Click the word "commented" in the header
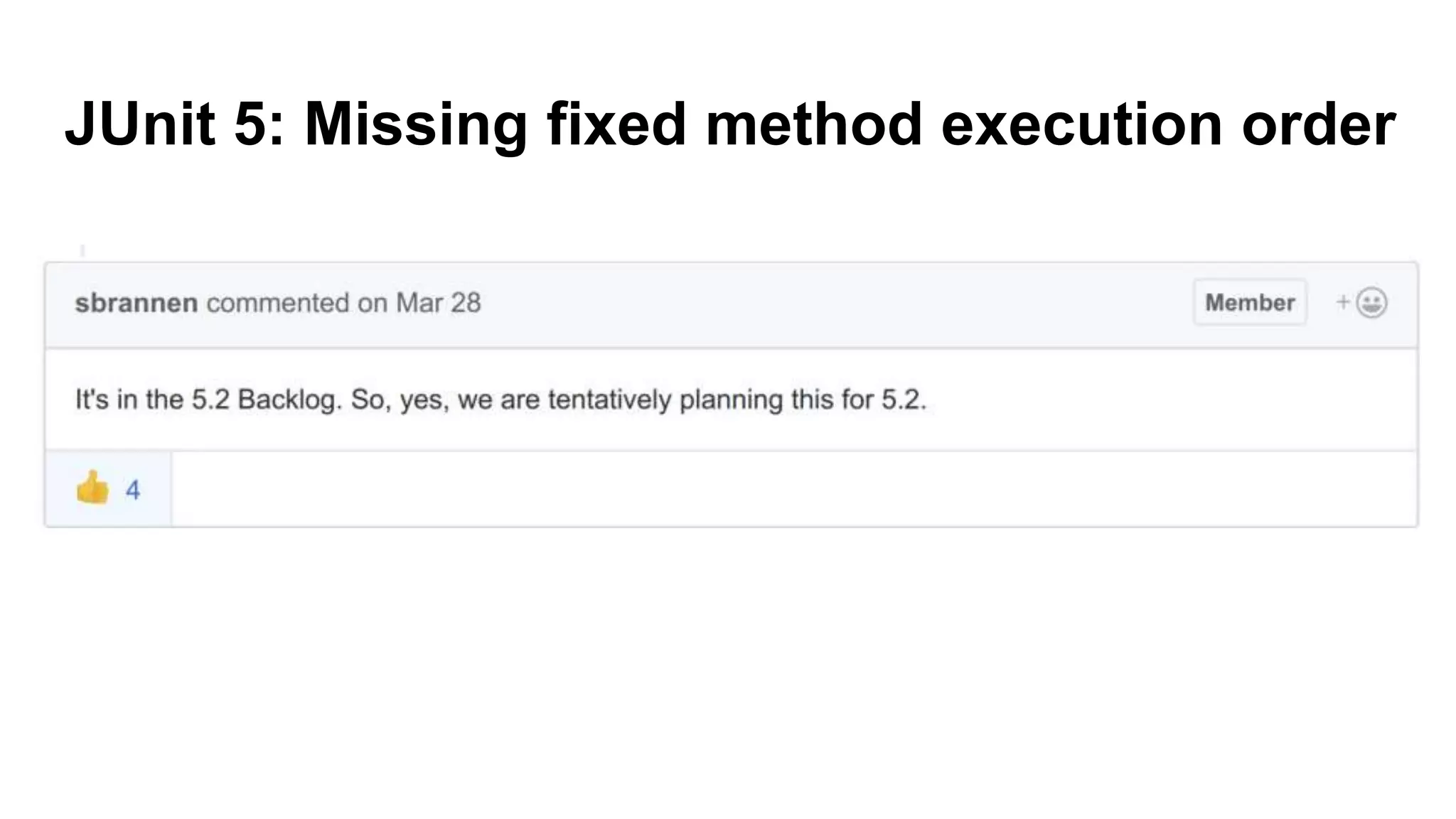This screenshot has width=1456, height=819. 278,303
